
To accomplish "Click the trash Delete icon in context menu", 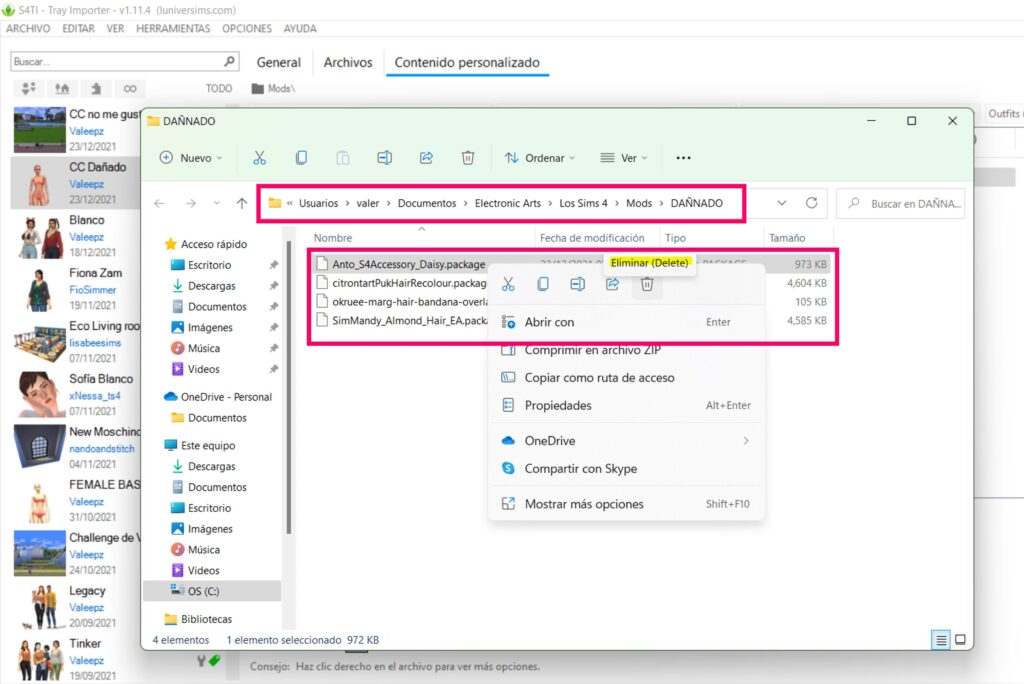I will click(x=647, y=284).
